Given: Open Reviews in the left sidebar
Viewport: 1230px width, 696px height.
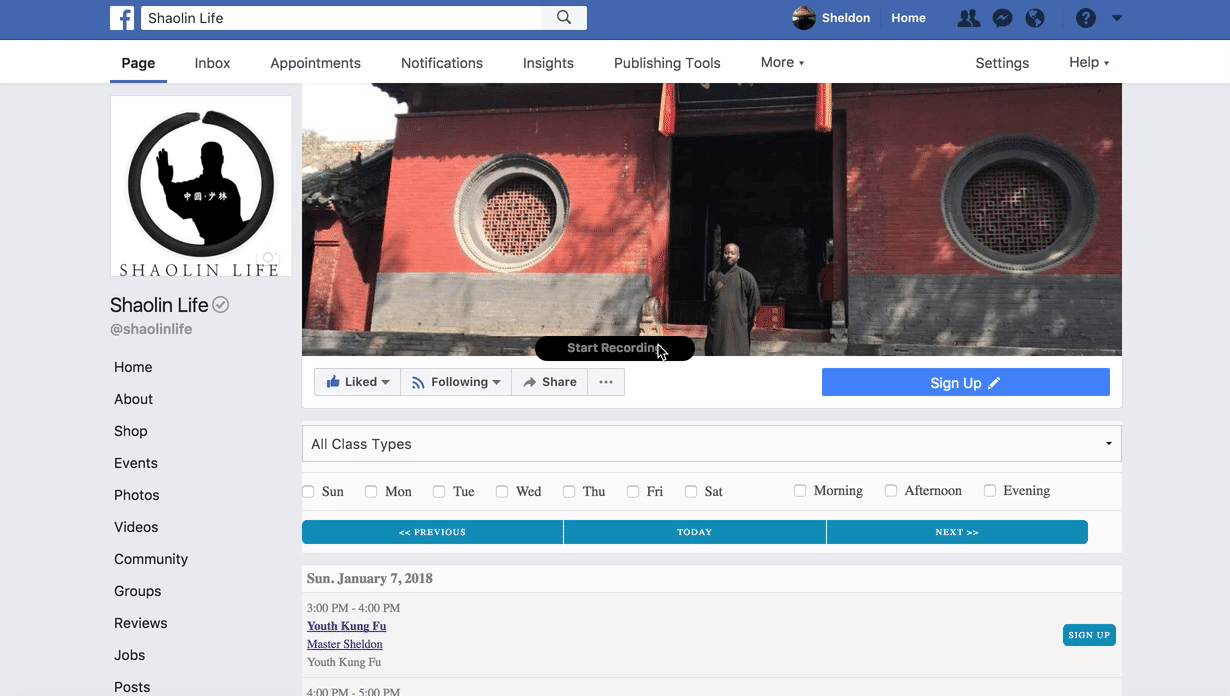Looking at the screenshot, I should [141, 623].
